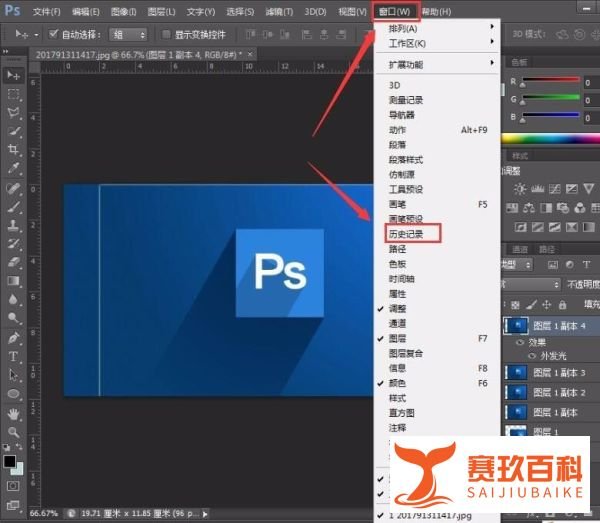Enable the 显示变换控件 checkbox

pyautogui.click(x=166, y=34)
